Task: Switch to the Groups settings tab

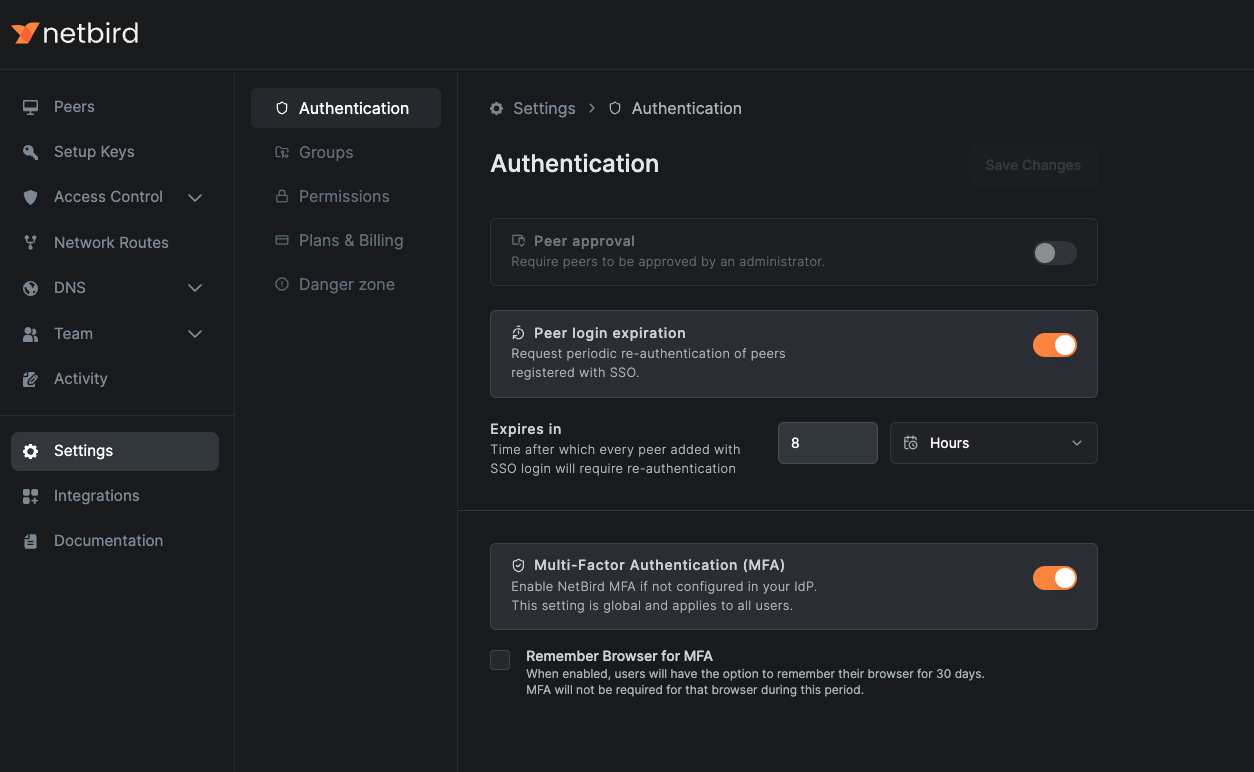Action: click(326, 153)
